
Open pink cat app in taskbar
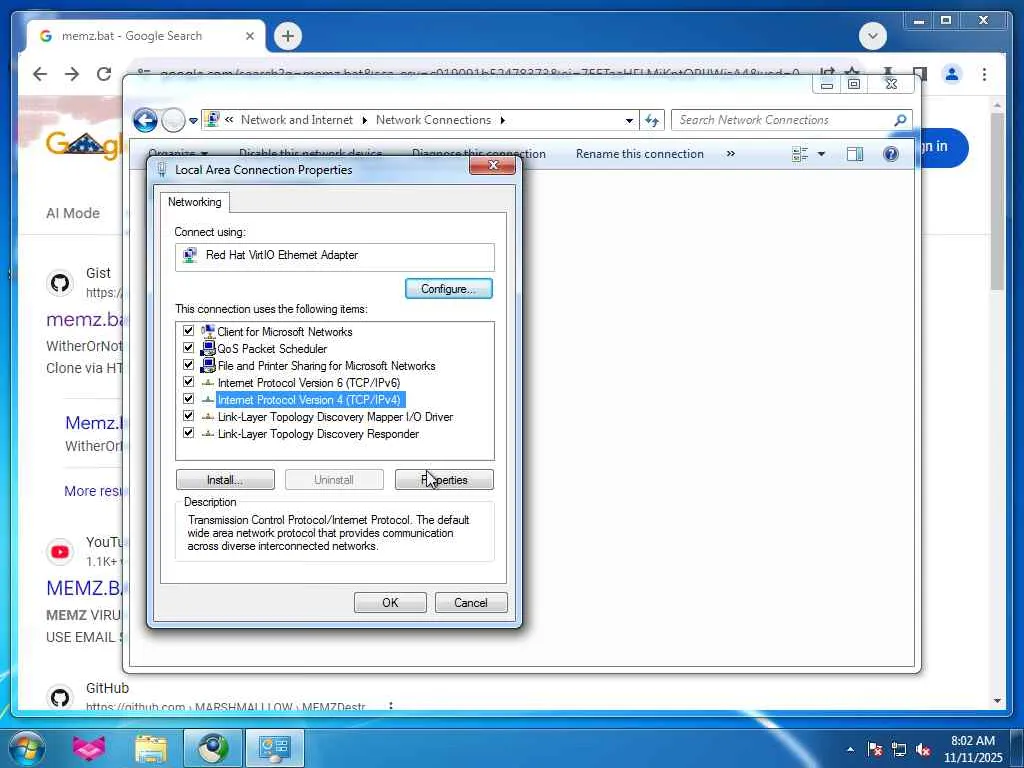[89, 748]
